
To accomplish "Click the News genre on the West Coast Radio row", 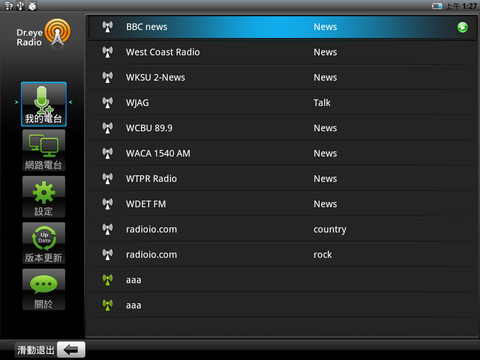I will click(325, 52).
